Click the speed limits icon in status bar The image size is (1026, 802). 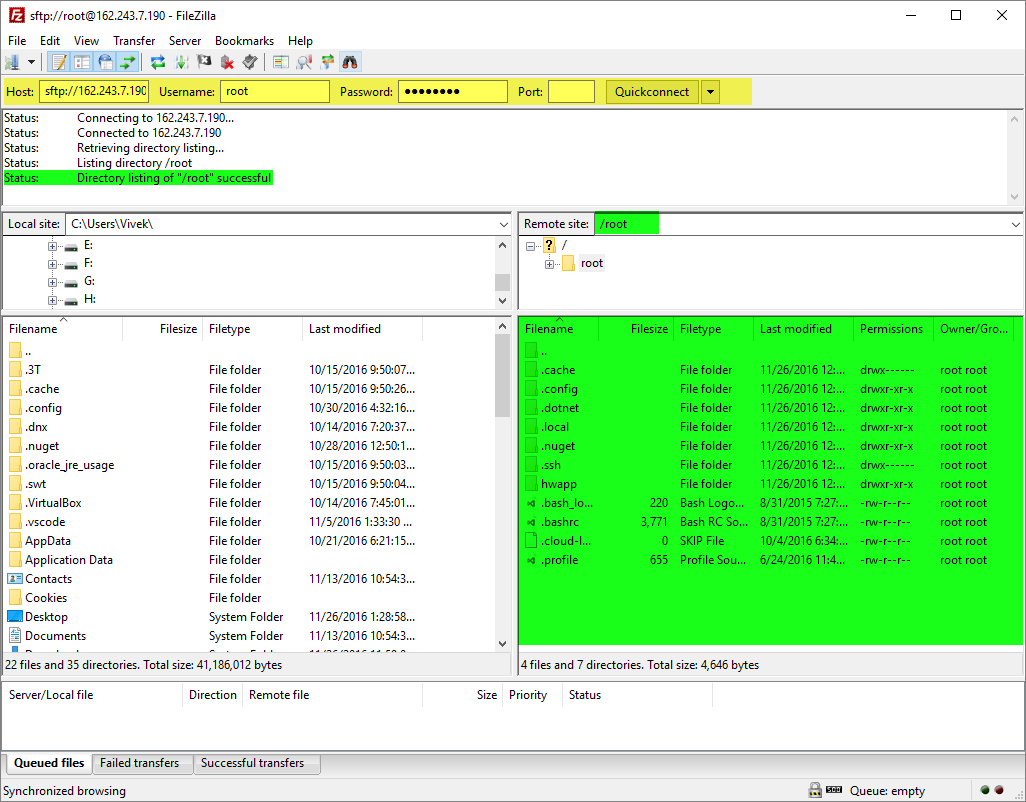pos(834,790)
